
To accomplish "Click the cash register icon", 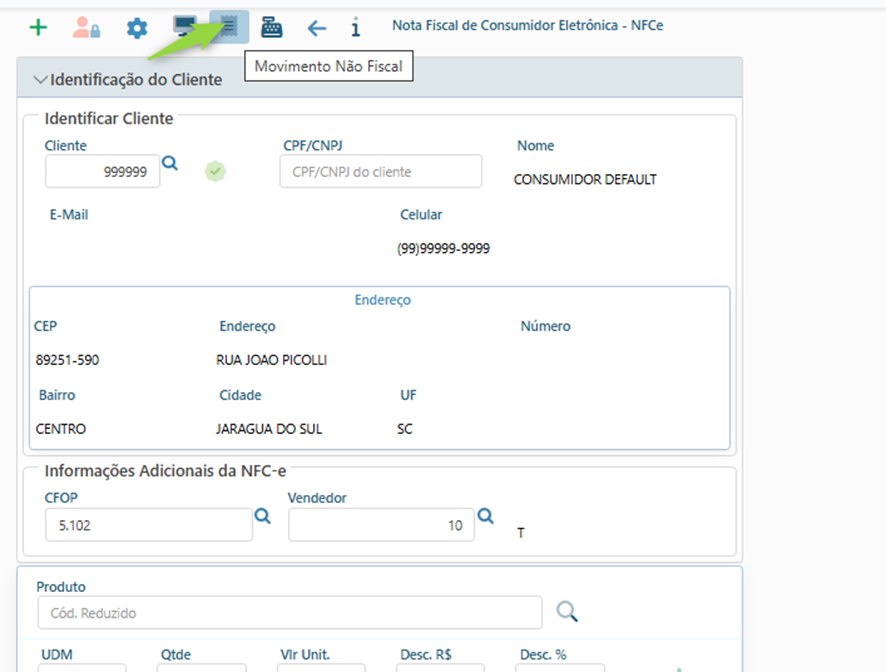I will (271, 28).
